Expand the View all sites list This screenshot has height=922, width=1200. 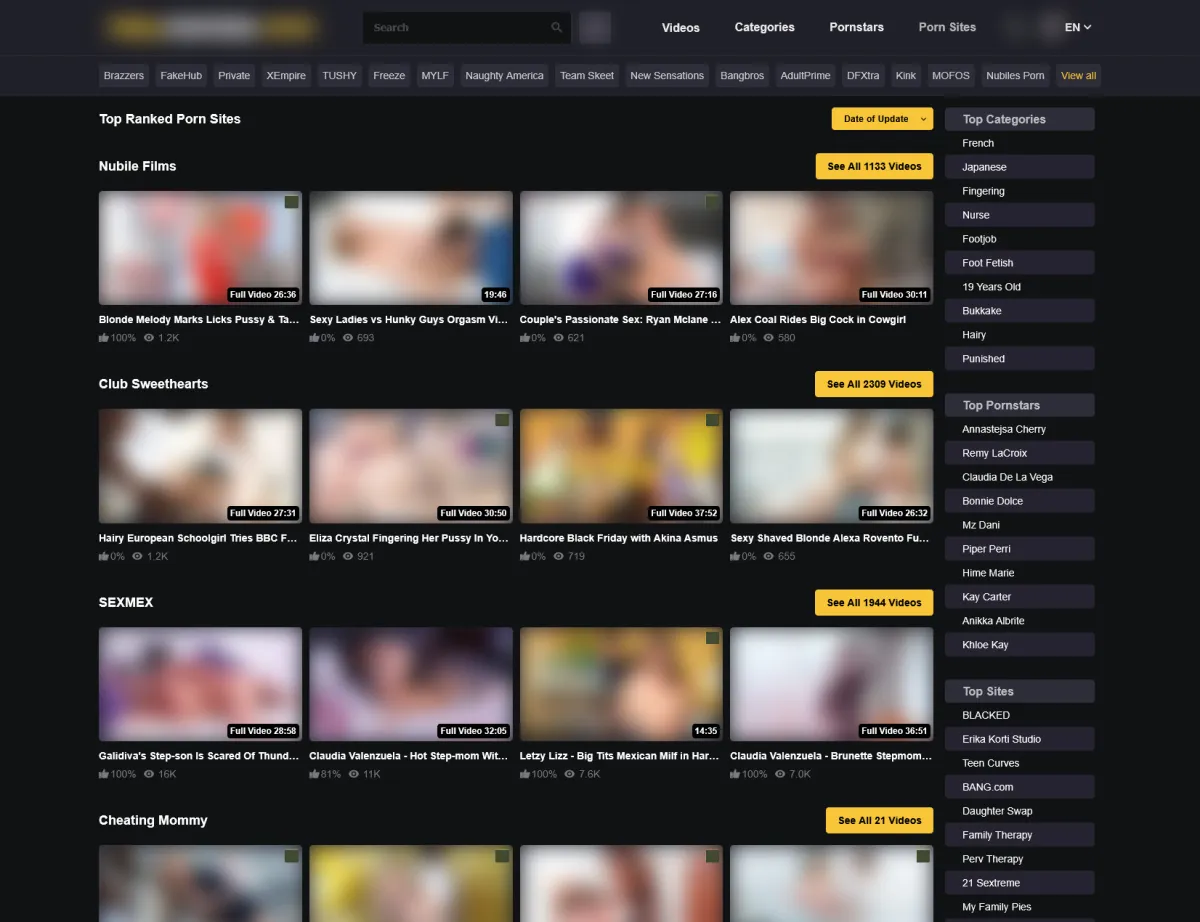[1078, 76]
